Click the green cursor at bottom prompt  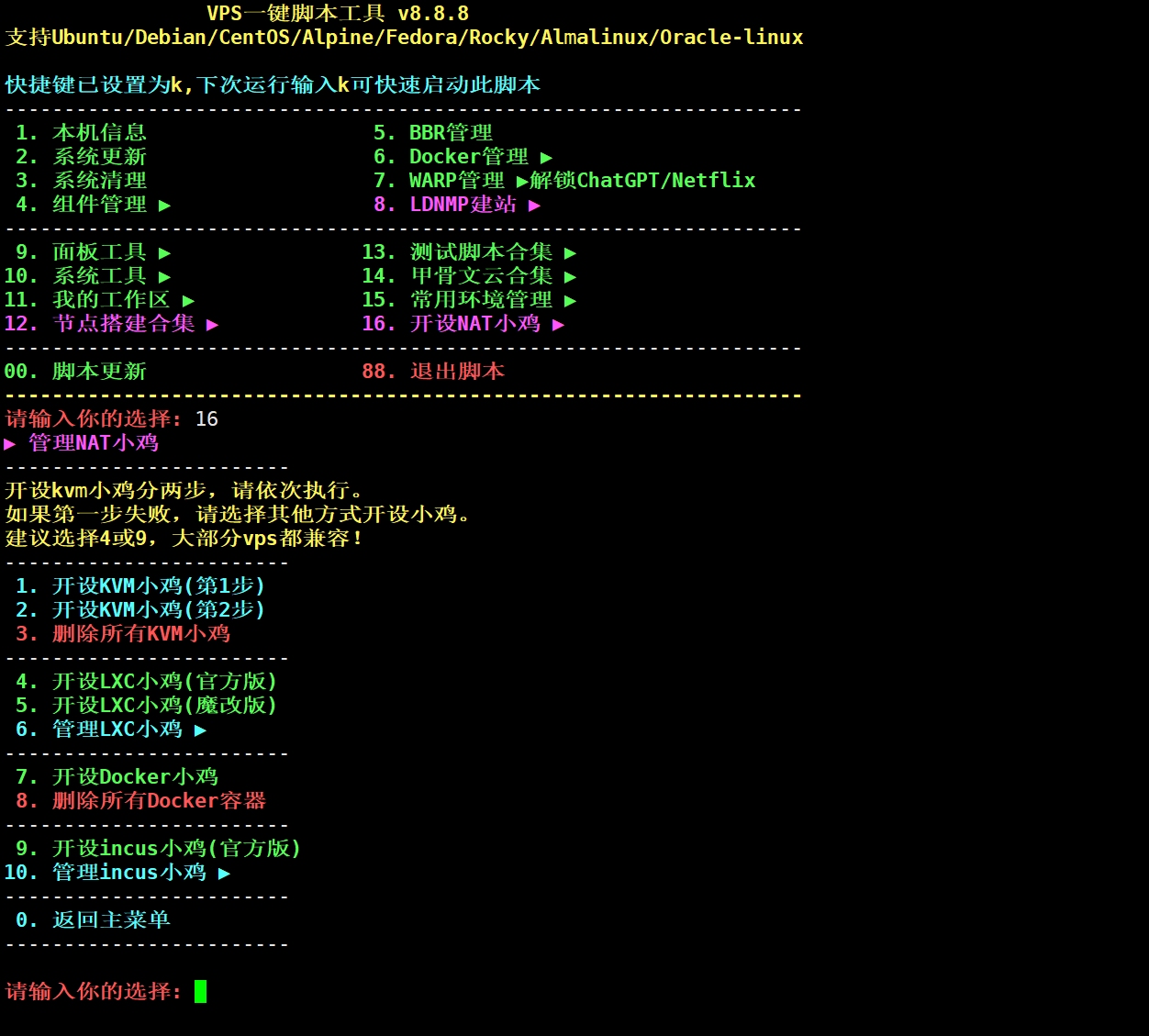point(200,992)
